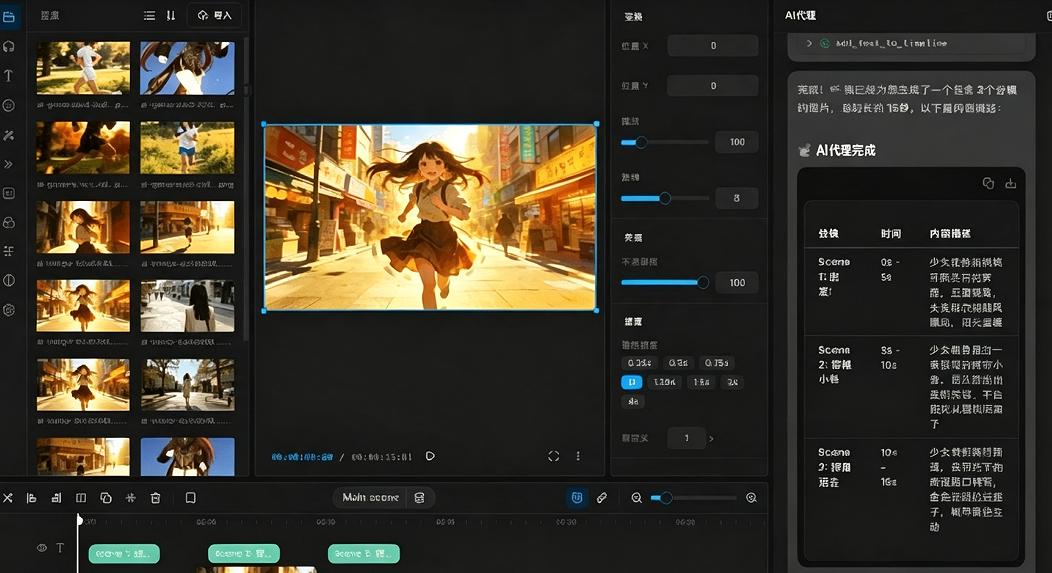Open the audio tab with headphones icon
The image size is (1052, 573).
(9, 46)
